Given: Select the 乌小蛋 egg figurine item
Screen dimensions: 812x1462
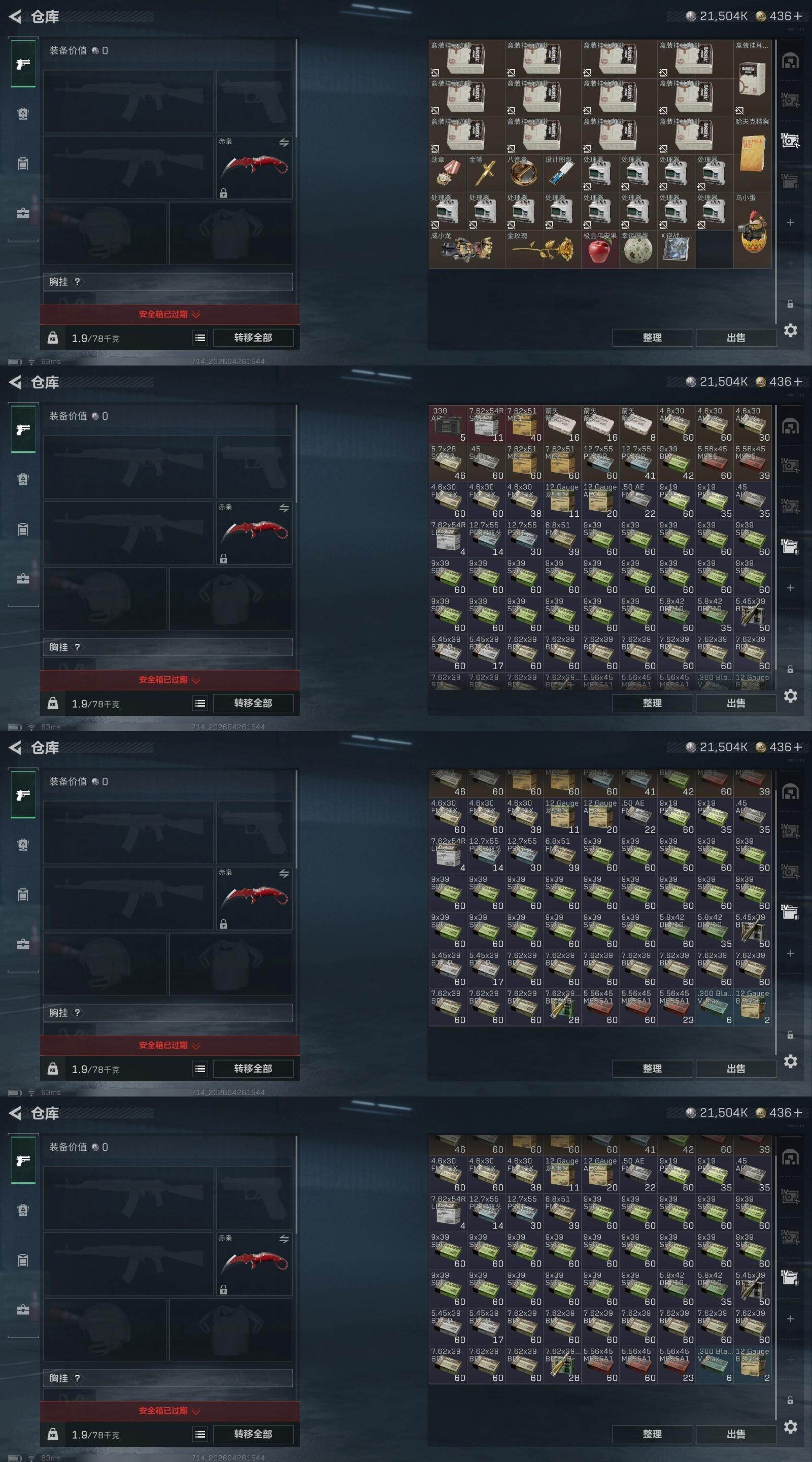Looking at the screenshot, I should coord(753,230).
